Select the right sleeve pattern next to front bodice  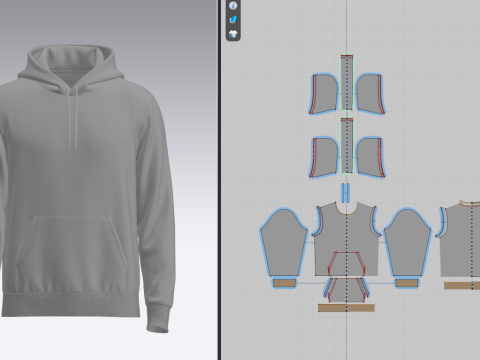tap(408, 243)
